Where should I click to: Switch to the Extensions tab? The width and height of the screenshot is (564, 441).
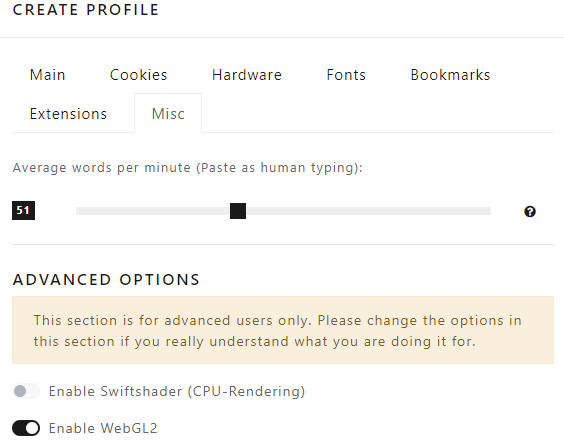(68, 114)
